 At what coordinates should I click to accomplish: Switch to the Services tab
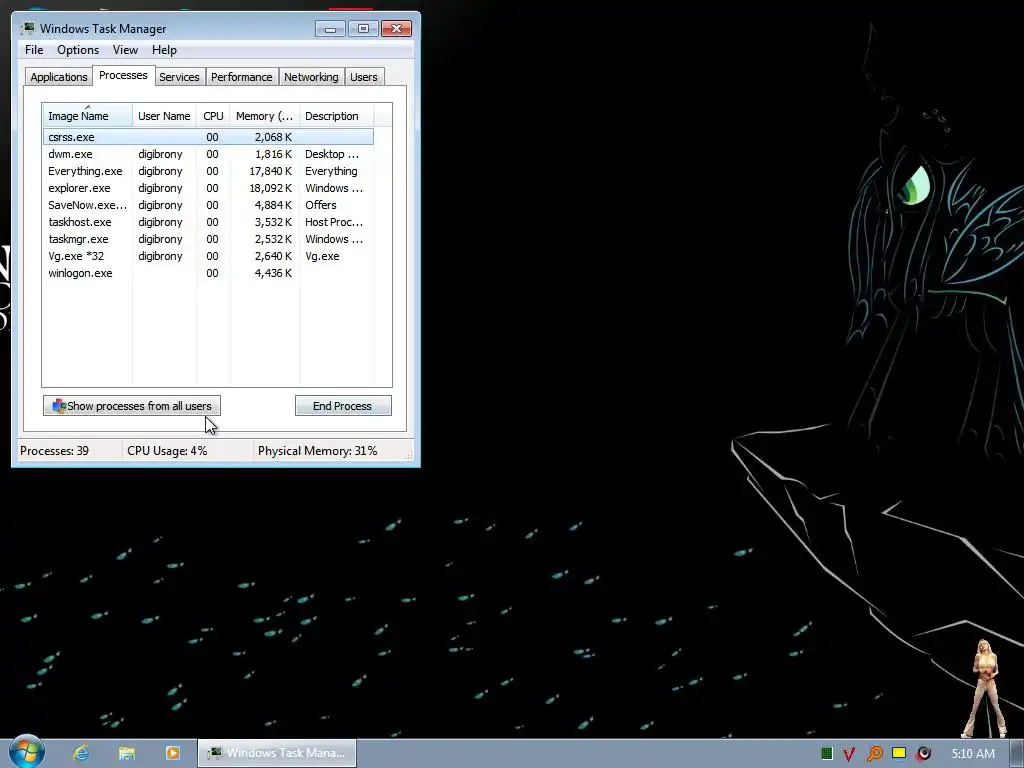(179, 77)
